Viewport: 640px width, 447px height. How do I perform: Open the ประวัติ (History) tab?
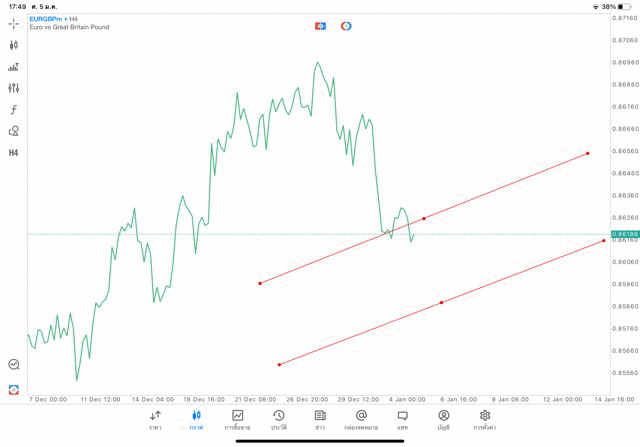point(278,420)
